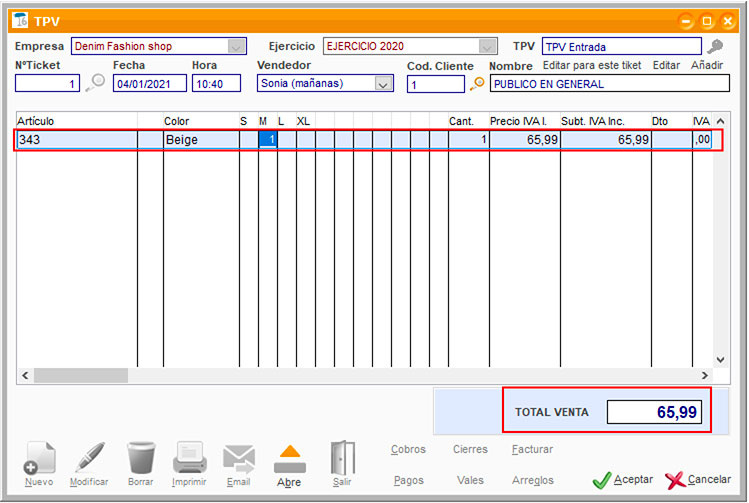The height and width of the screenshot is (503, 749).
Task: Expand the Ejercicio dropdown
Action: [x=487, y=46]
